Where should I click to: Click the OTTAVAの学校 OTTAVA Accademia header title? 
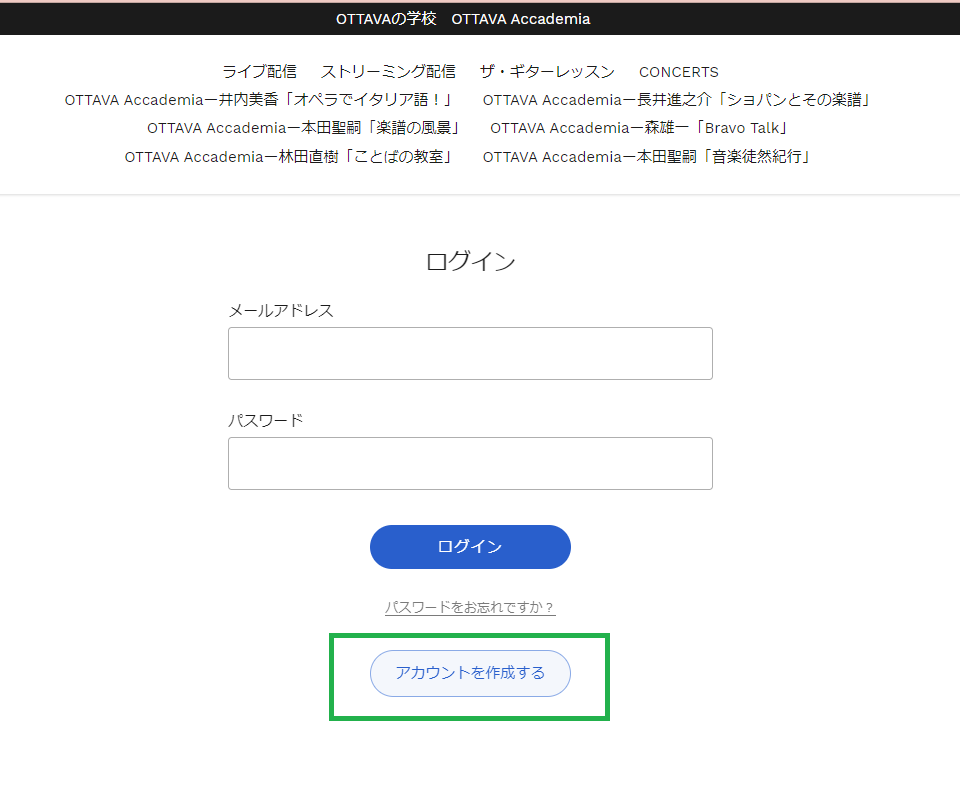point(463,19)
